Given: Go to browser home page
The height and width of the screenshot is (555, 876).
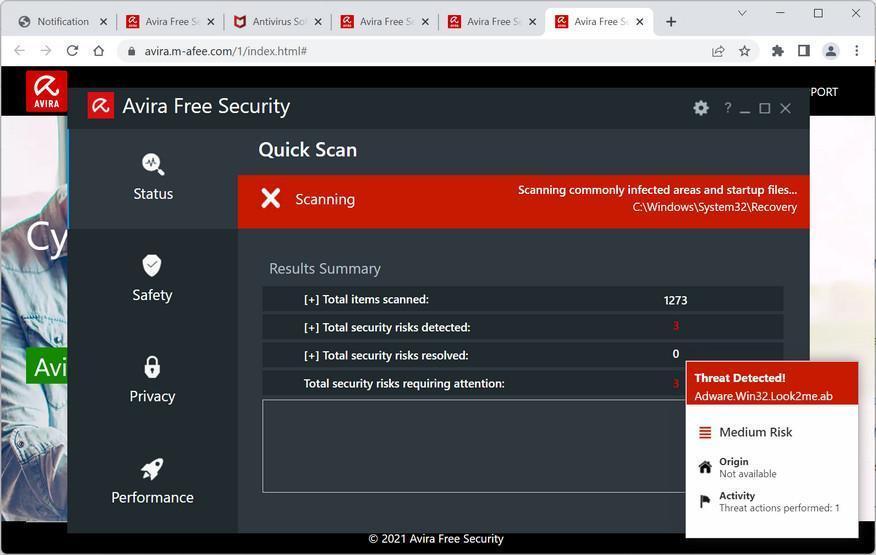Looking at the screenshot, I should point(98,51).
